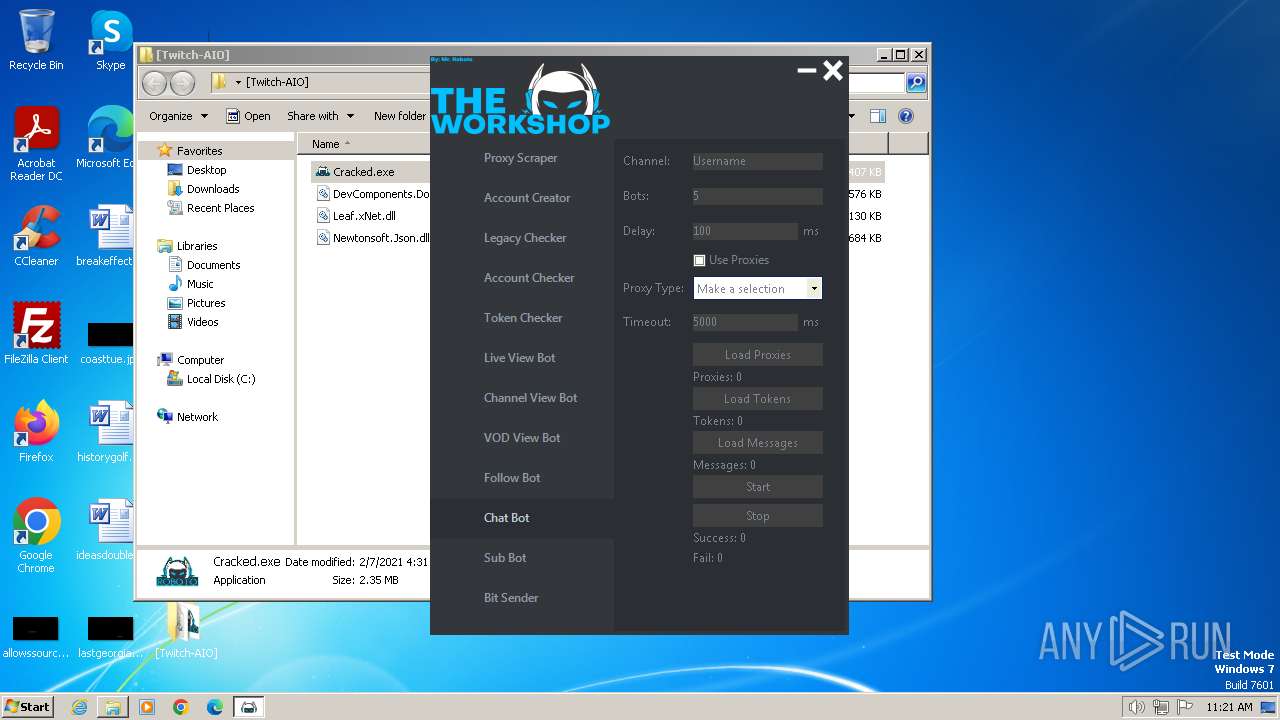Close The Workshop window
Image resolution: width=1280 pixels, height=720 pixels.
point(833,70)
